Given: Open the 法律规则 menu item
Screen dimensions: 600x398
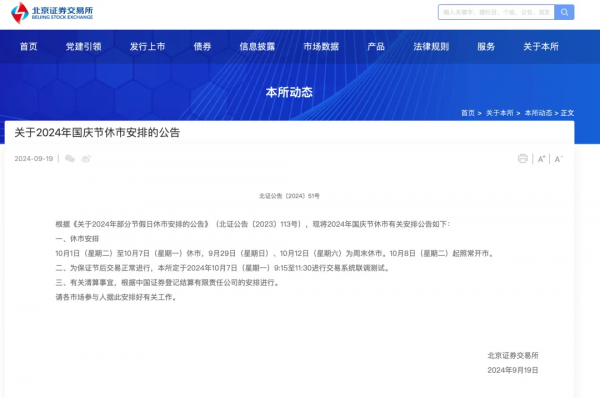Looking at the screenshot, I should pos(431,47).
